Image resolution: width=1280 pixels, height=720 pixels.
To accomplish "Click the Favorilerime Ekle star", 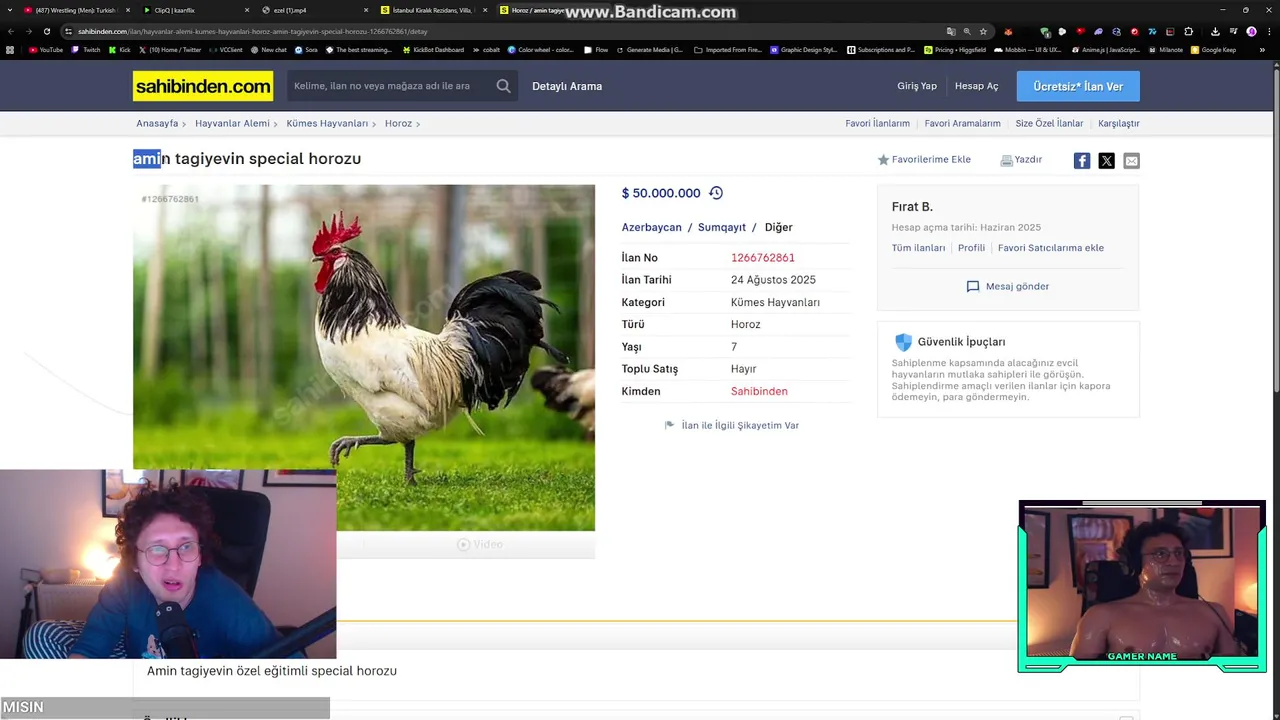I will click(x=883, y=160).
